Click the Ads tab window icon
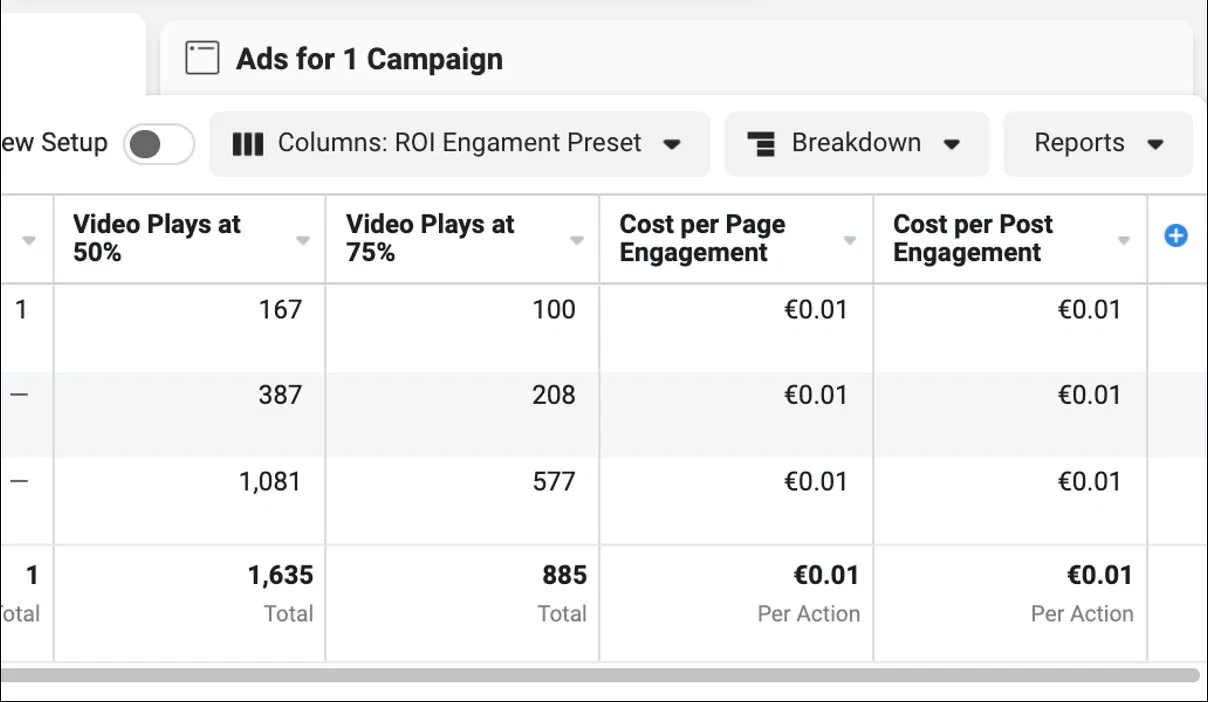1208x702 pixels. coord(202,58)
